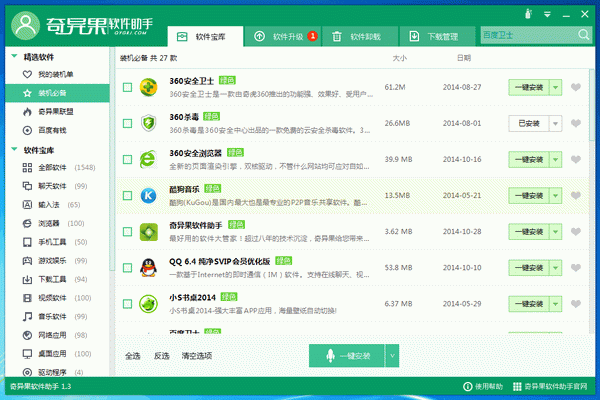Open the skin/theme shirt icon in title bar

point(528,14)
